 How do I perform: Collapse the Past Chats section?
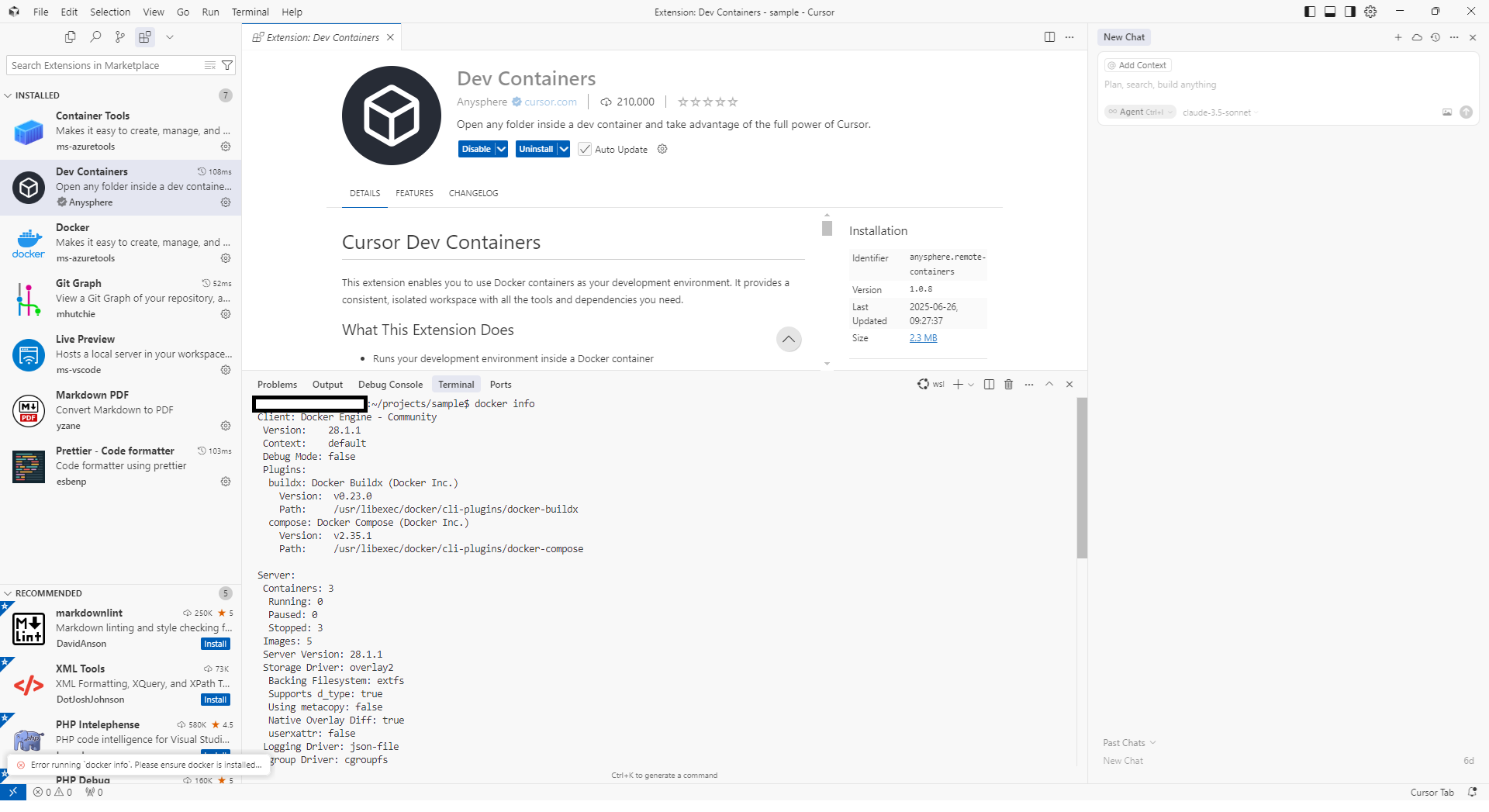(1129, 743)
